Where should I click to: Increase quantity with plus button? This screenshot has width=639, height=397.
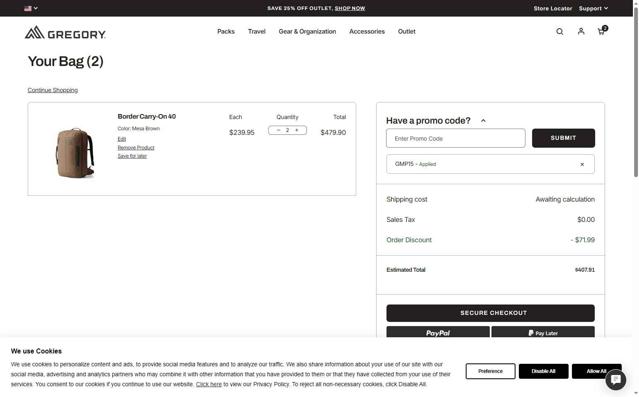pos(297,130)
